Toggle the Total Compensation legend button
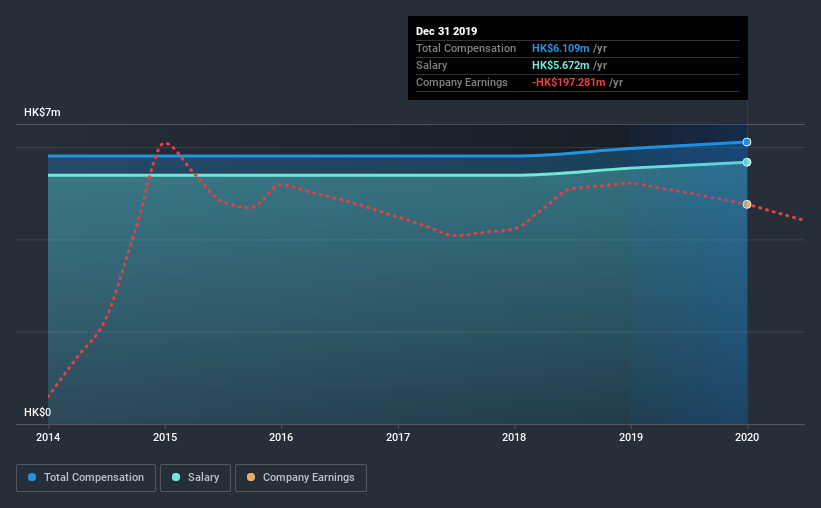The height and width of the screenshot is (508, 821). point(86,478)
